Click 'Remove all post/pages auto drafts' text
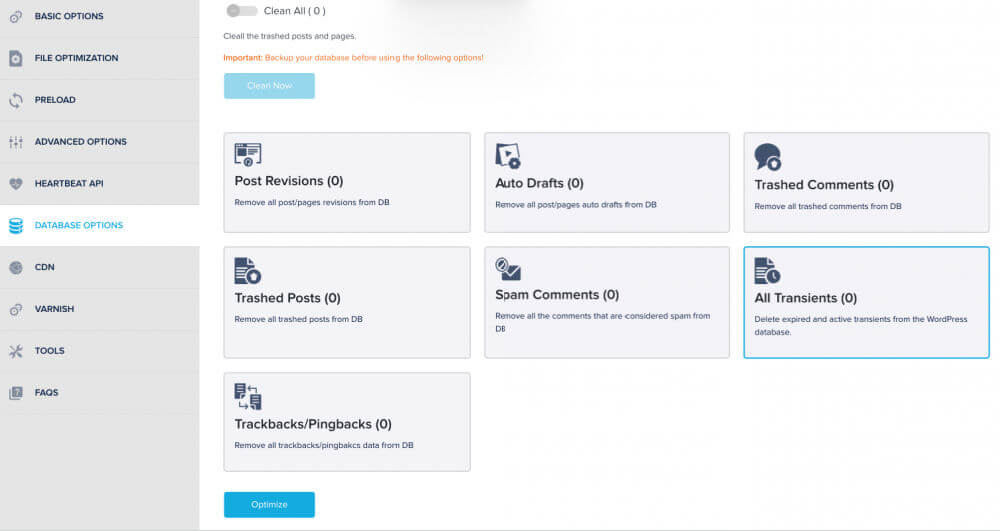The width and height of the screenshot is (1000, 531). click(576, 205)
